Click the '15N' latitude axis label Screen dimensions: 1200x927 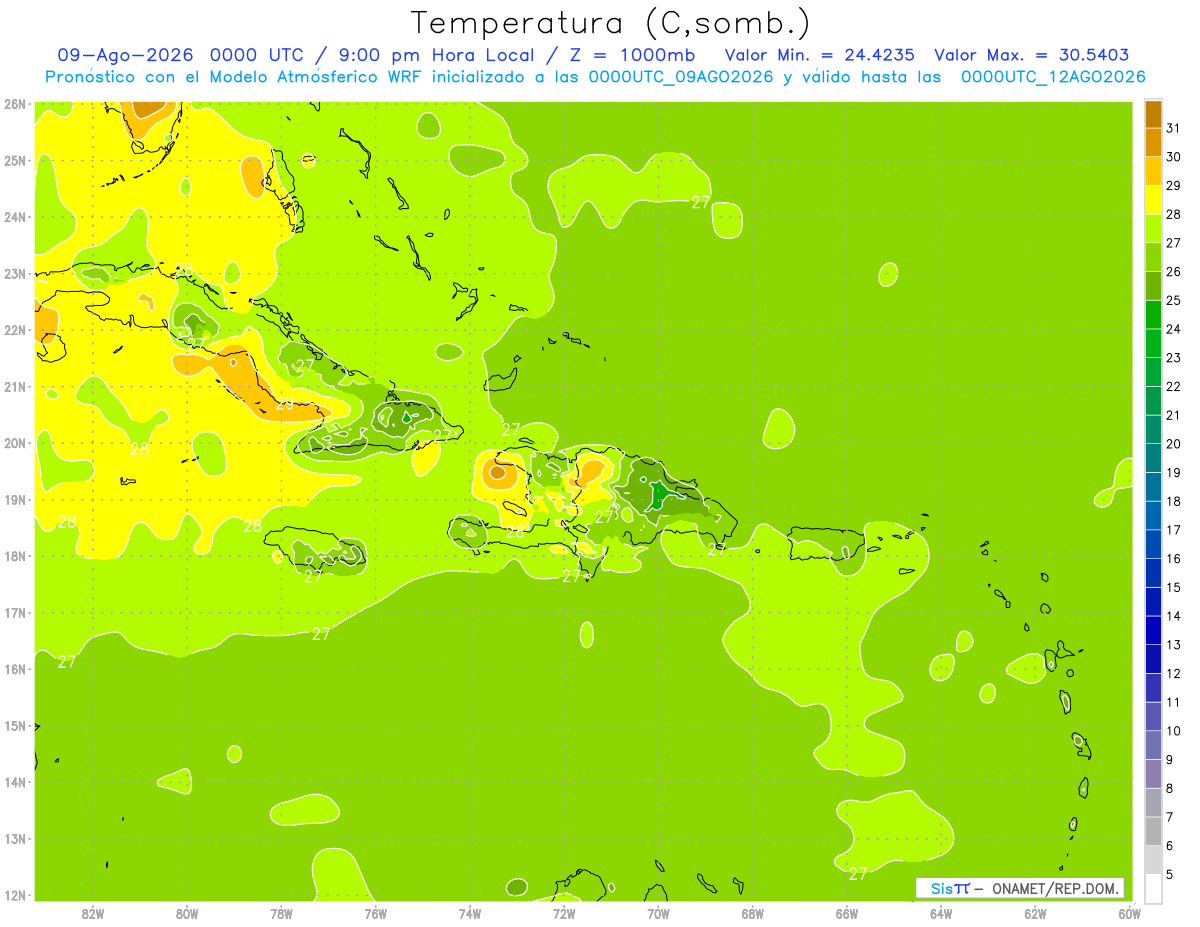pyautogui.click(x=15, y=725)
